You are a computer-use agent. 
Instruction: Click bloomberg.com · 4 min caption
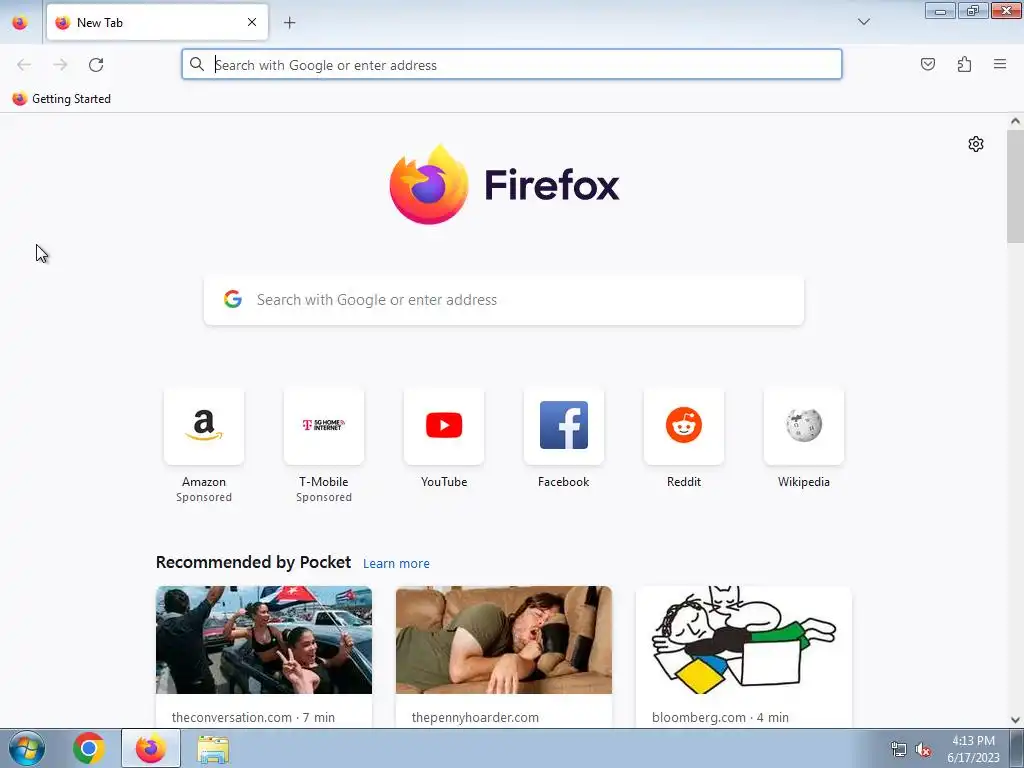click(x=720, y=717)
